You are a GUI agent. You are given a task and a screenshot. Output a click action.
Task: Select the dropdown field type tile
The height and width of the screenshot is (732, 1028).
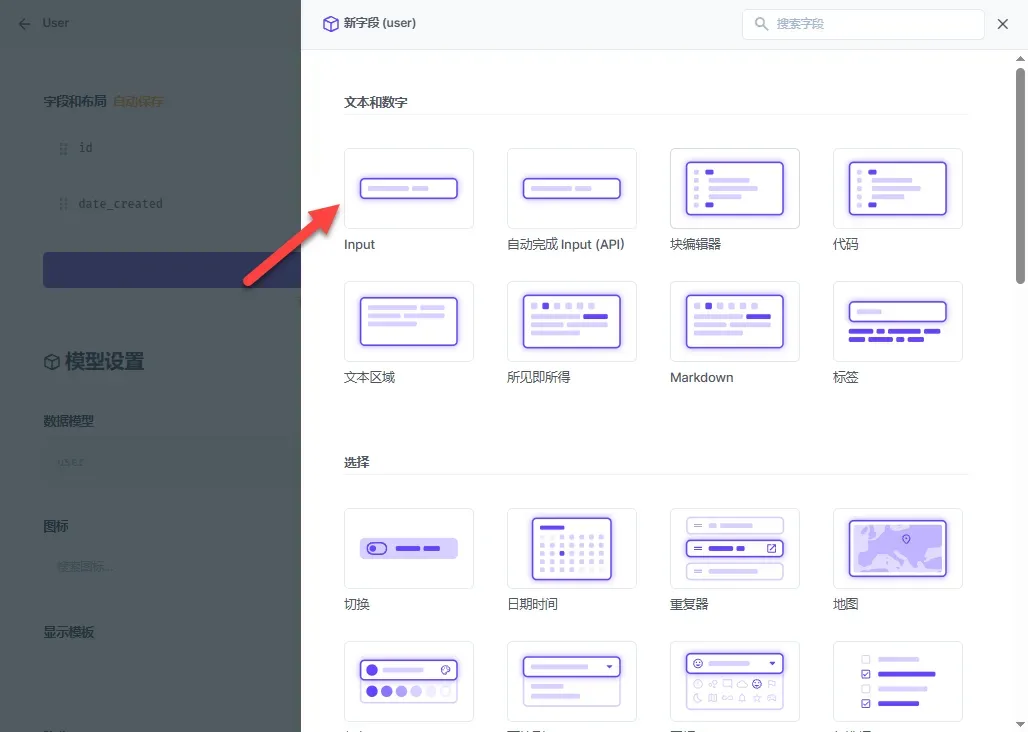[x=571, y=681]
